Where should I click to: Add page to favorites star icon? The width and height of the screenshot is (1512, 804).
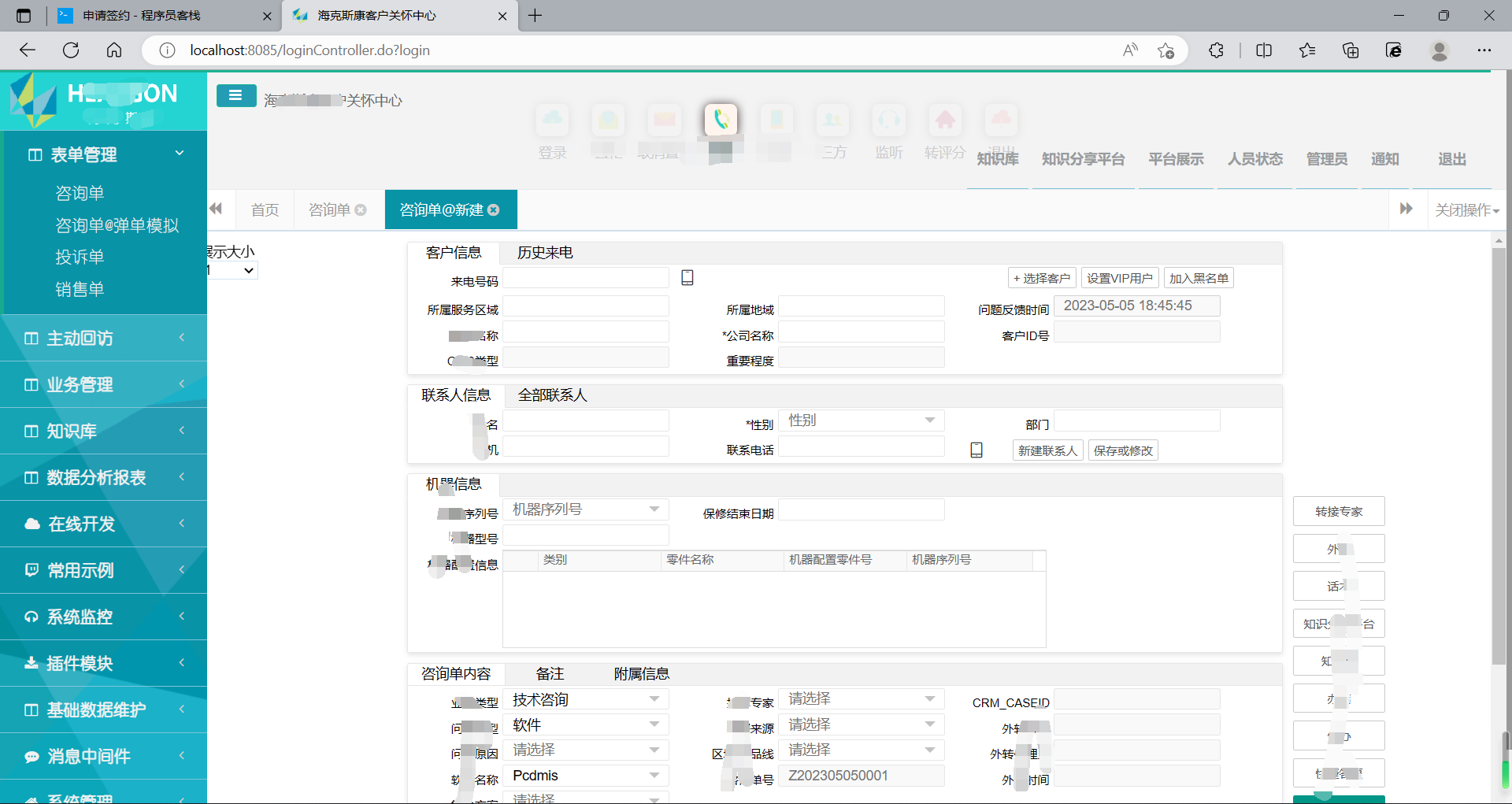point(1166,50)
